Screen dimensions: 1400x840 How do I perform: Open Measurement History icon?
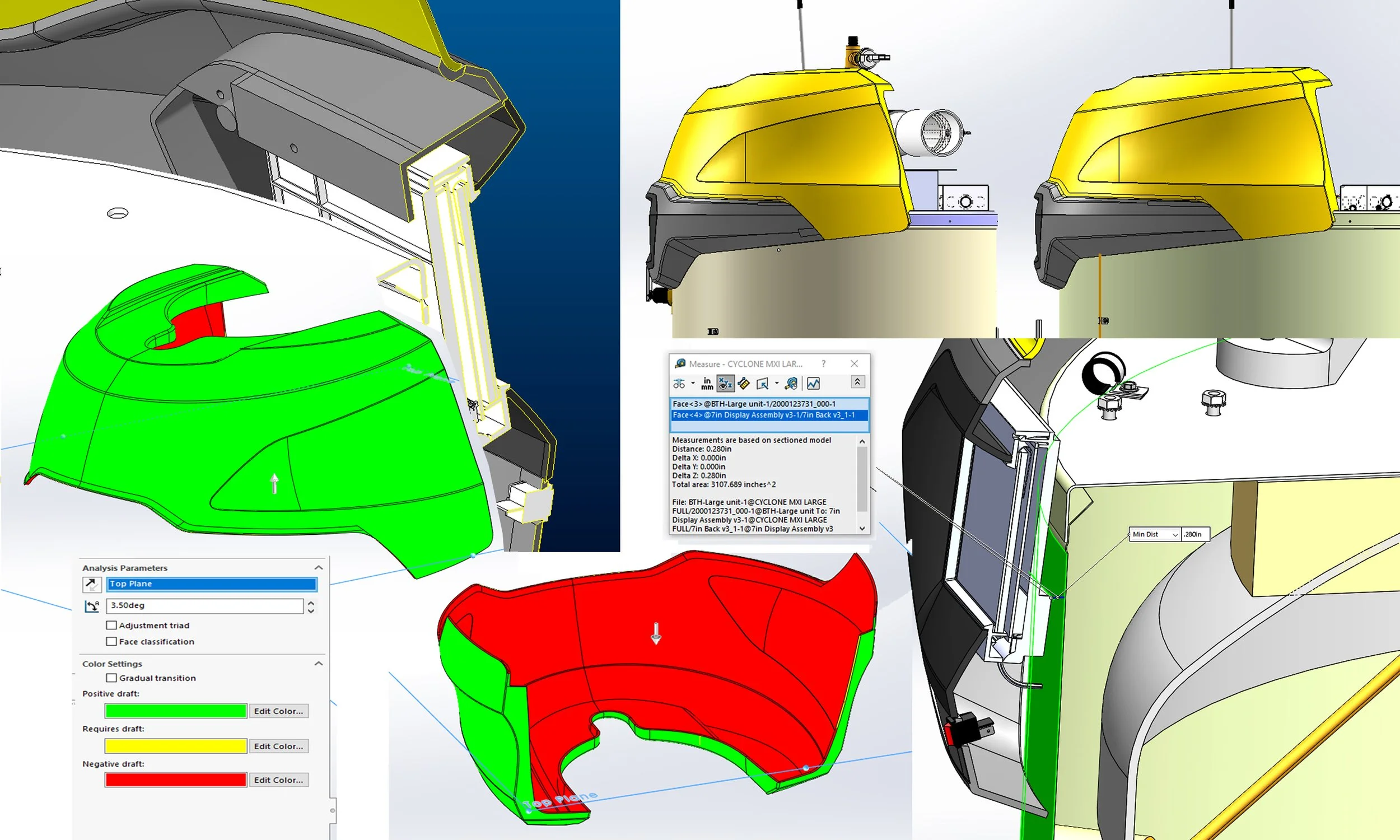click(791, 384)
